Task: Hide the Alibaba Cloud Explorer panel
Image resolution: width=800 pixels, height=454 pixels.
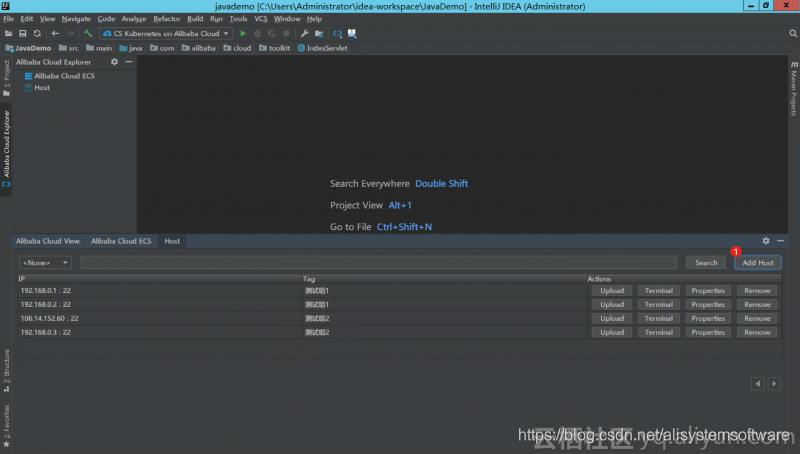Action: pyautogui.click(x=129, y=62)
